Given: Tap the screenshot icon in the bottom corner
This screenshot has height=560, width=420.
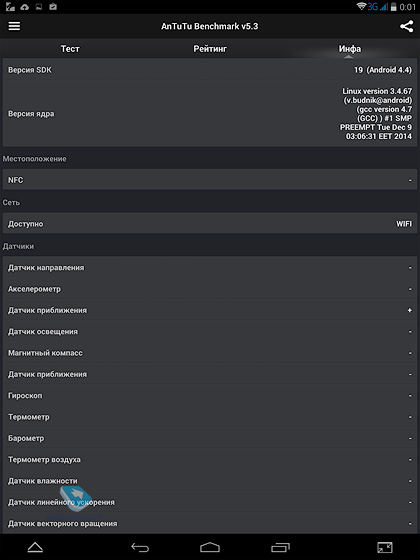Looking at the screenshot, I should point(385,547).
